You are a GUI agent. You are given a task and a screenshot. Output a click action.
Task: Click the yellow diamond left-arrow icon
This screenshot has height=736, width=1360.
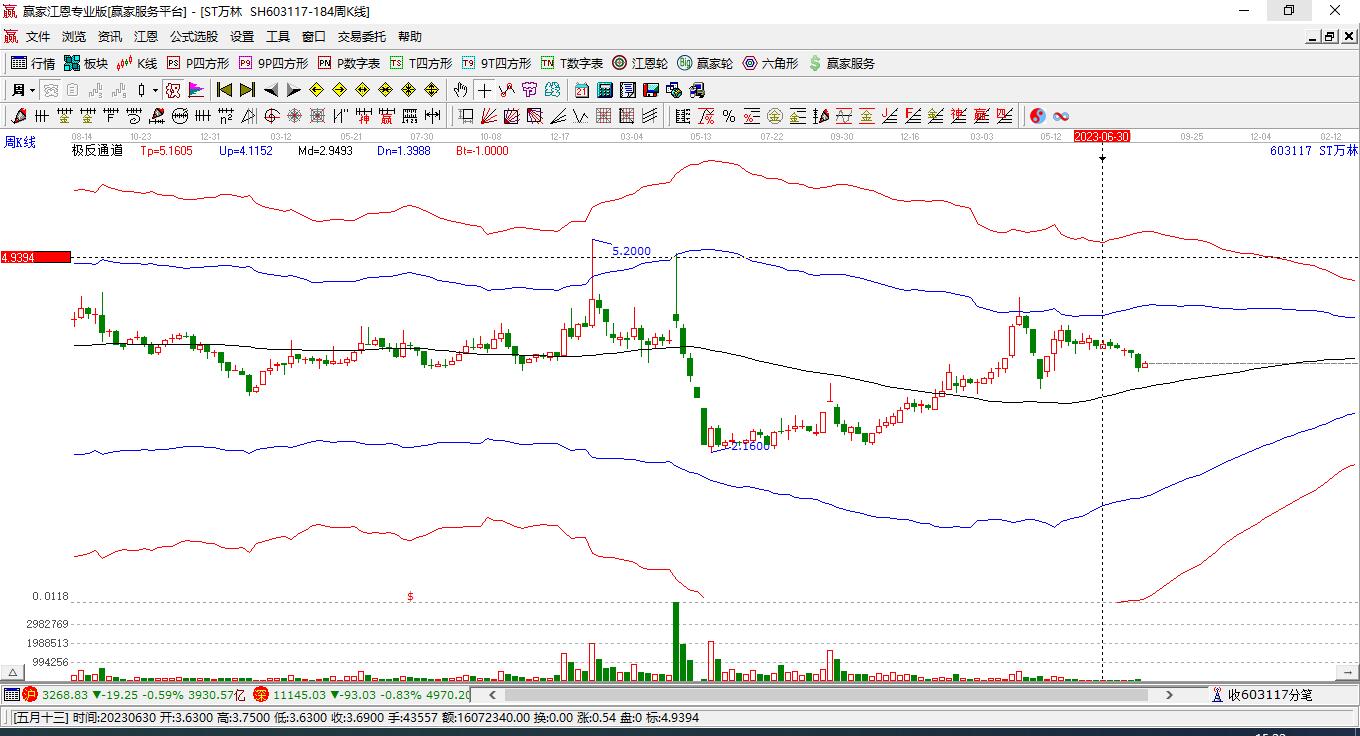point(317,90)
